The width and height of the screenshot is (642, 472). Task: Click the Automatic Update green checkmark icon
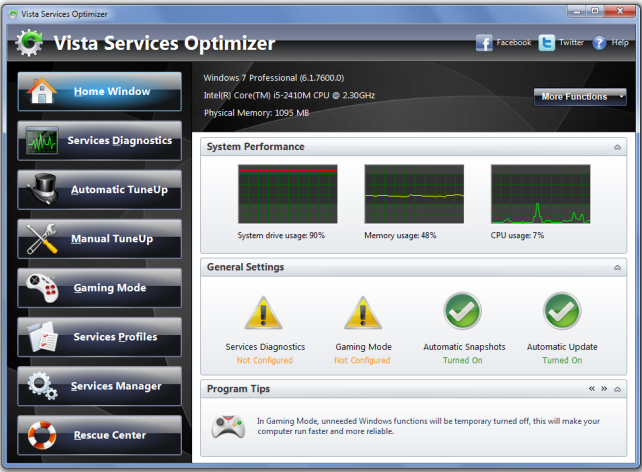tap(562, 311)
